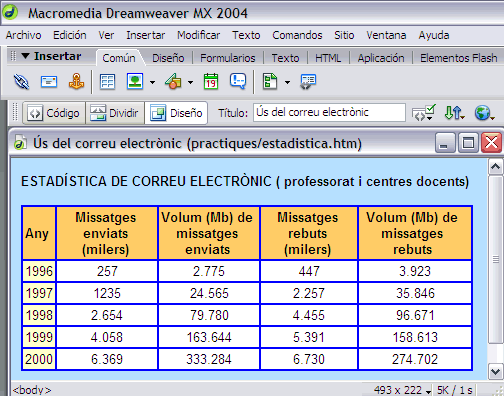Maximize the estadistica.htm document window
504x396 pixels.
point(468,143)
